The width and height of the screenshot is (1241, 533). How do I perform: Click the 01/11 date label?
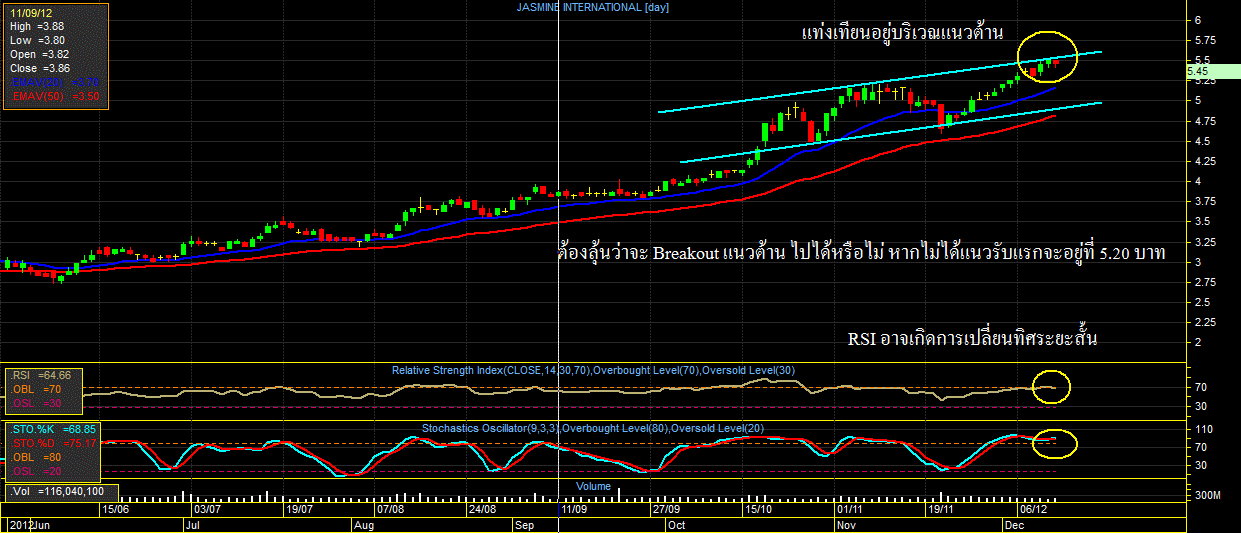click(x=849, y=508)
